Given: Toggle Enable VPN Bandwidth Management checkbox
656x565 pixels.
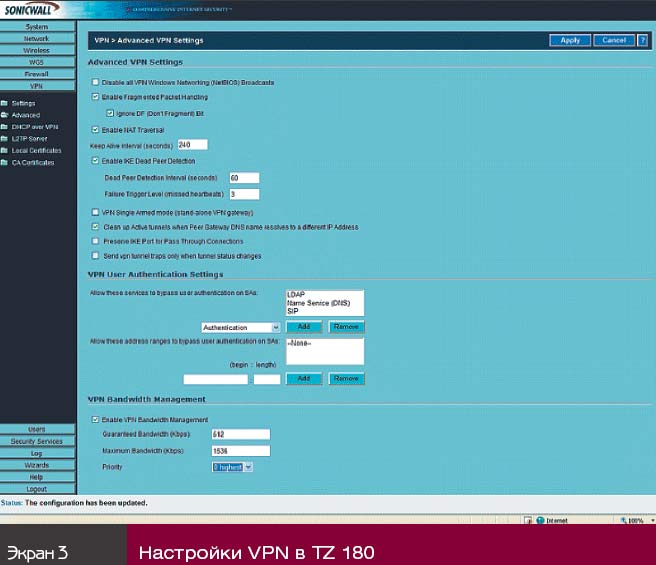Looking at the screenshot, I should pyautogui.click(x=95, y=419).
